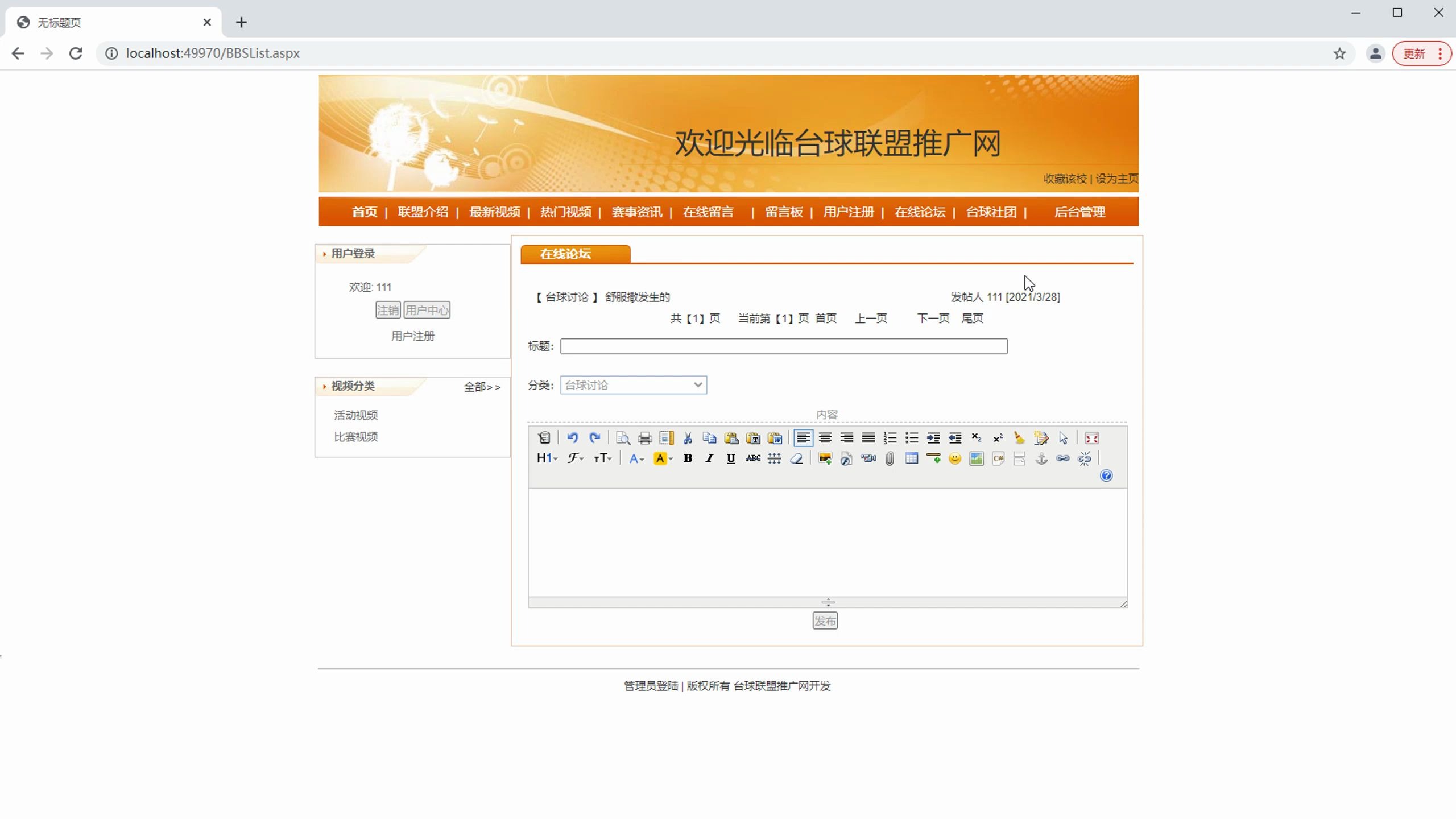Image resolution: width=1456 pixels, height=819 pixels.
Task: Toggle underline formatting
Action: point(731,458)
